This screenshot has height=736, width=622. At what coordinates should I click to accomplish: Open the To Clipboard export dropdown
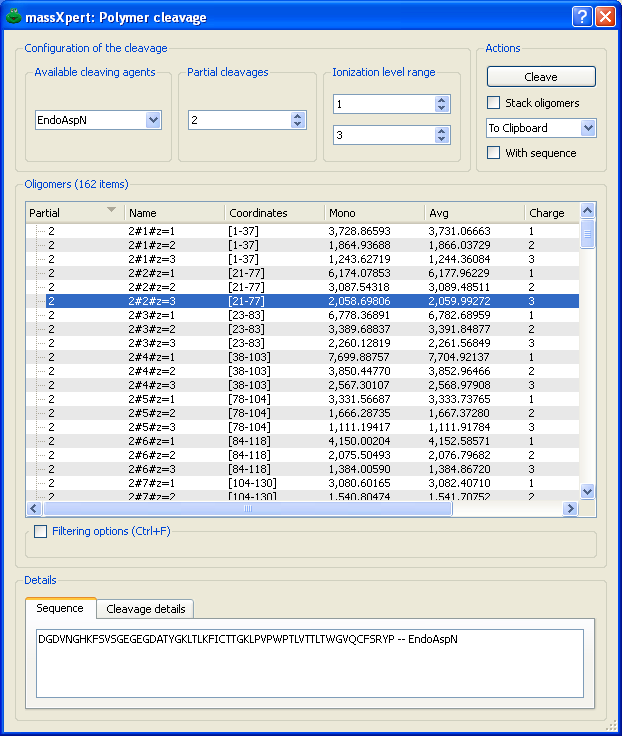click(x=588, y=128)
